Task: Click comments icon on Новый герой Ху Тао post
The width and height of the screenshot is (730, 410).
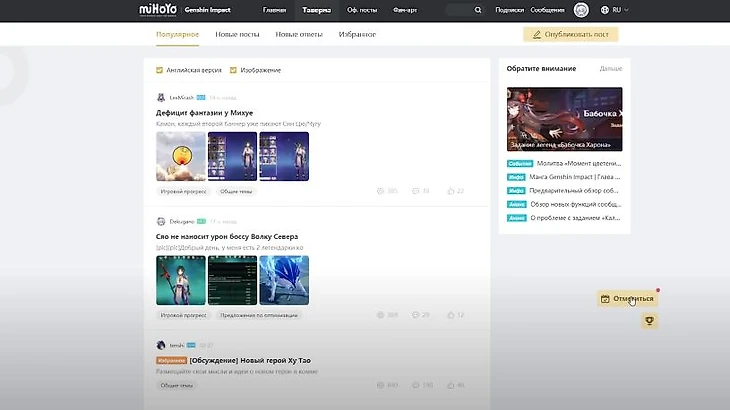Action: click(x=416, y=385)
